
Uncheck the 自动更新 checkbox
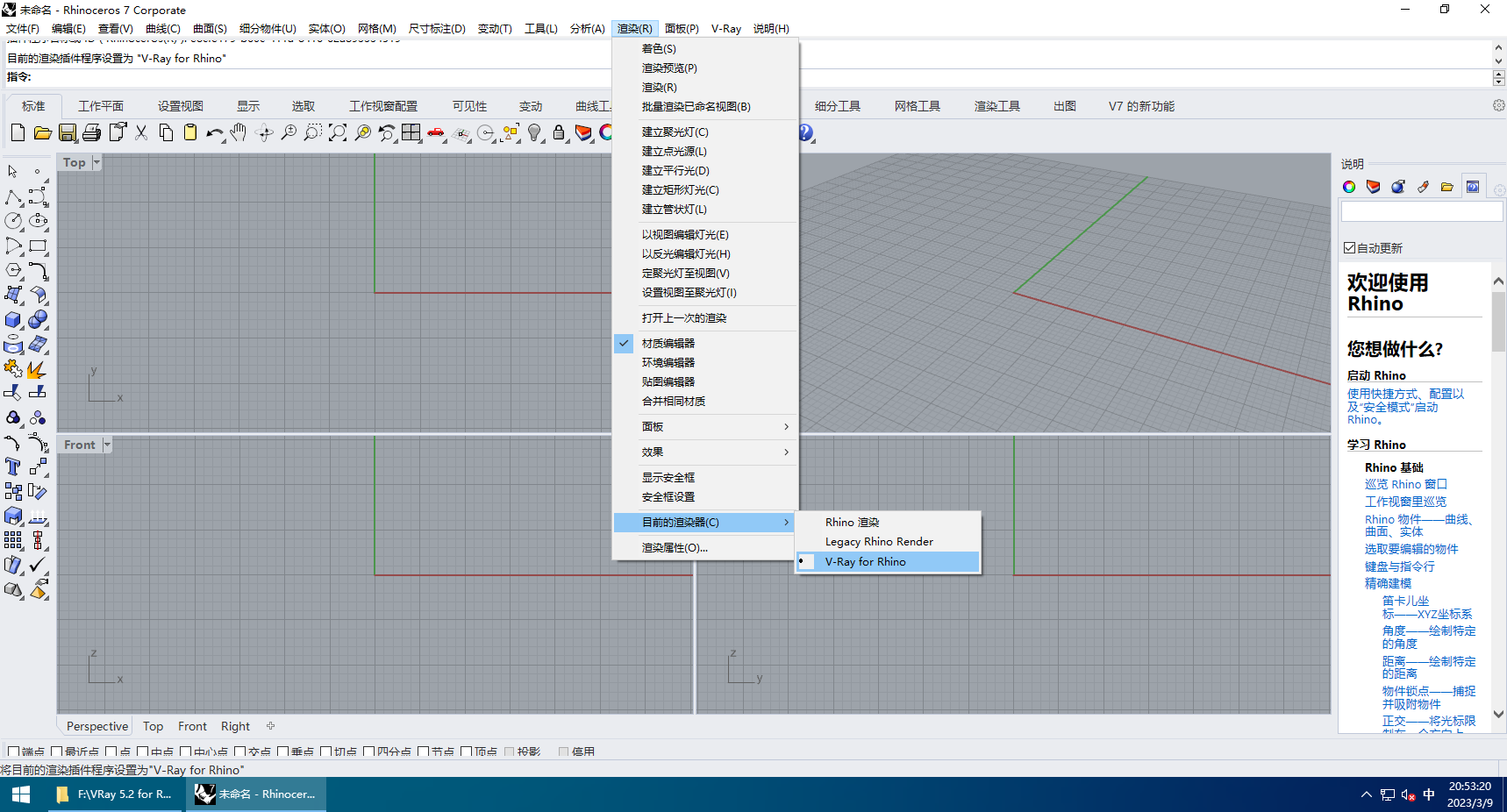pyautogui.click(x=1349, y=248)
